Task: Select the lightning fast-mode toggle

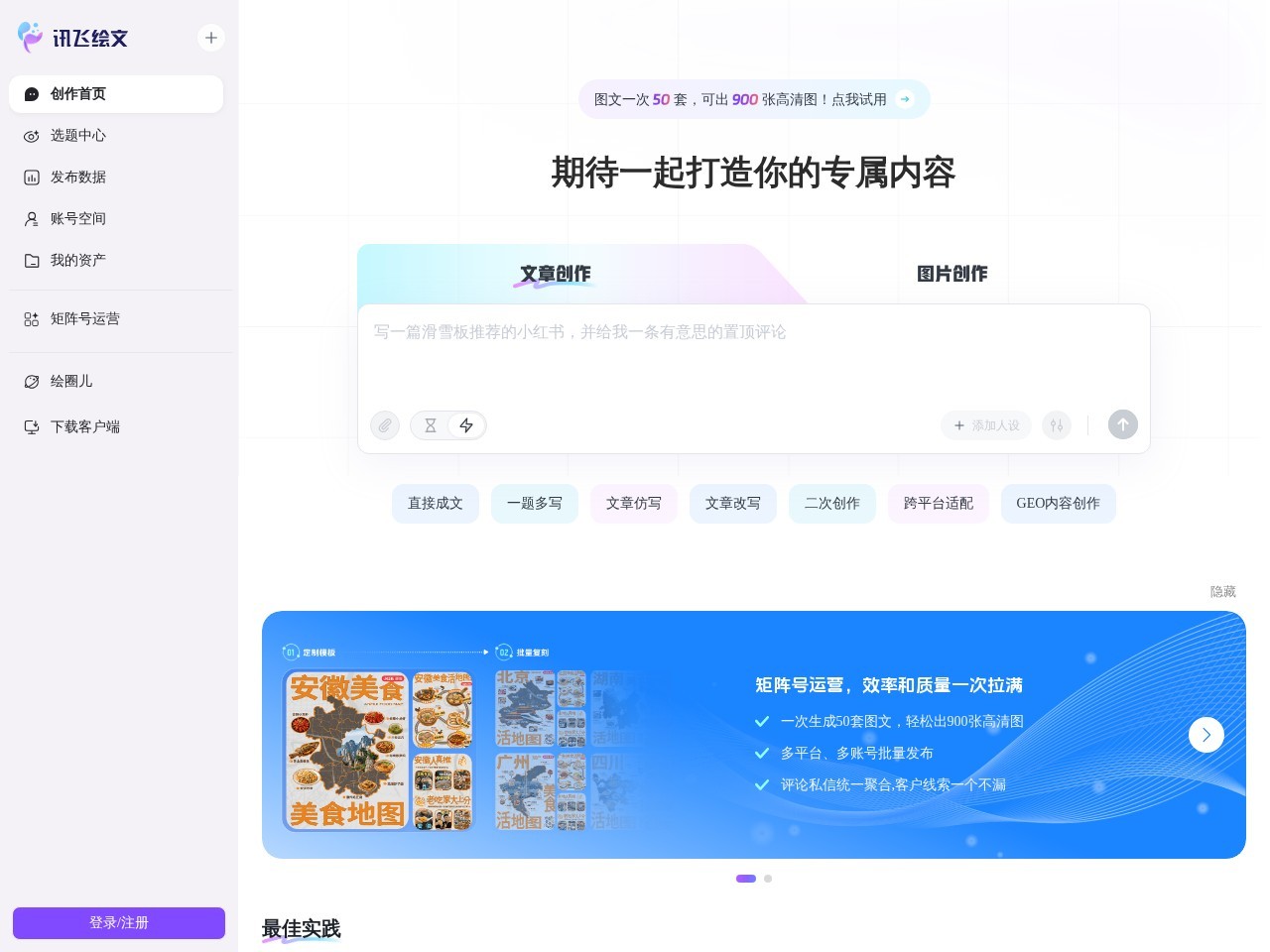Action: [x=466, y=425]
